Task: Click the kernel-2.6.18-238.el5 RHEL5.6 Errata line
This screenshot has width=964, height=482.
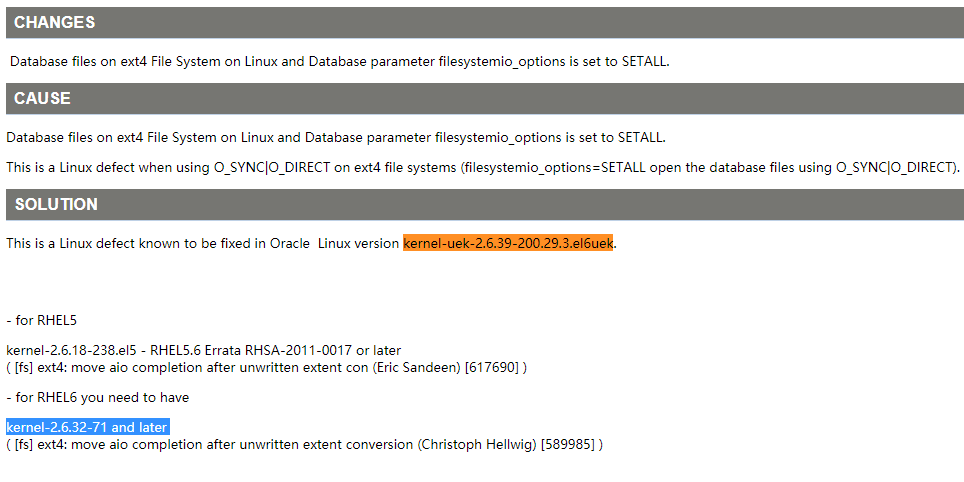Action: click(x=203, y=351)
